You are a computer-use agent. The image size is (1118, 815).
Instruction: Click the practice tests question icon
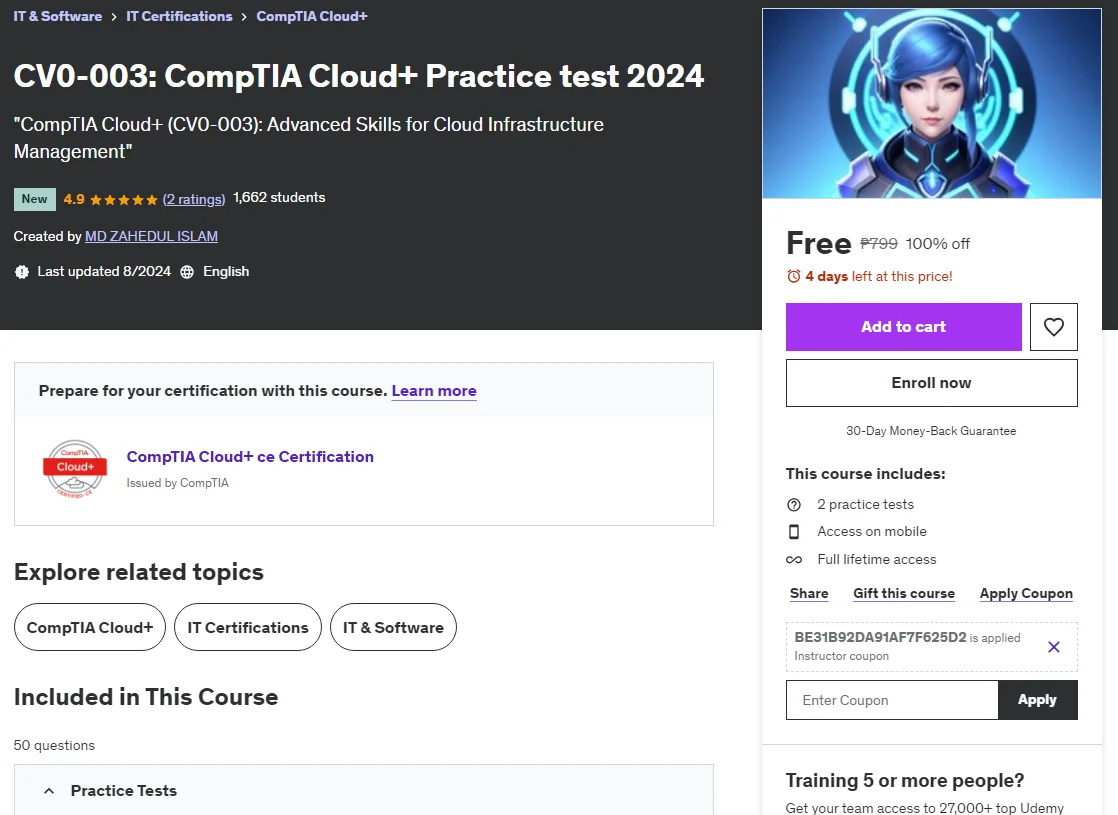794,505
